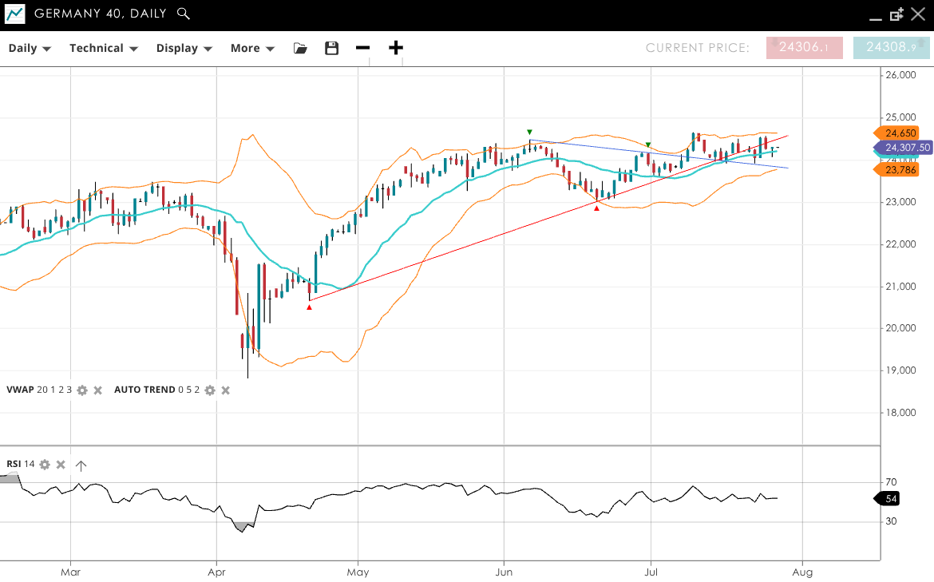The width and height of the screenshot is (934, 582).
Task: Zoom in the chart with plus icon
Action: tap(396, 48)
